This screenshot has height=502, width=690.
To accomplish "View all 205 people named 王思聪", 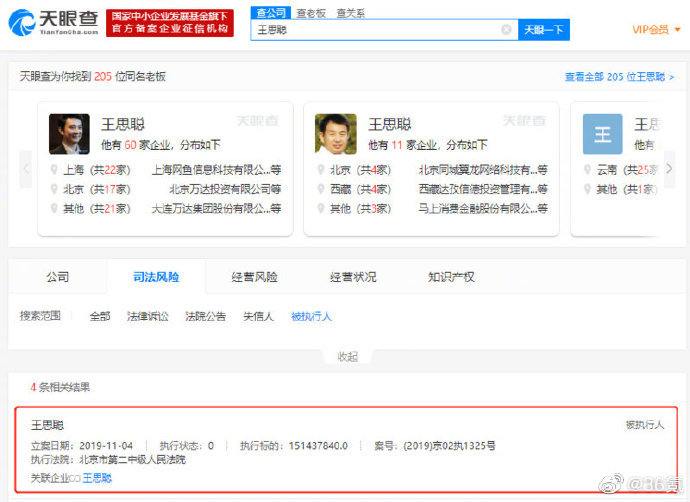I will [619, 77].
